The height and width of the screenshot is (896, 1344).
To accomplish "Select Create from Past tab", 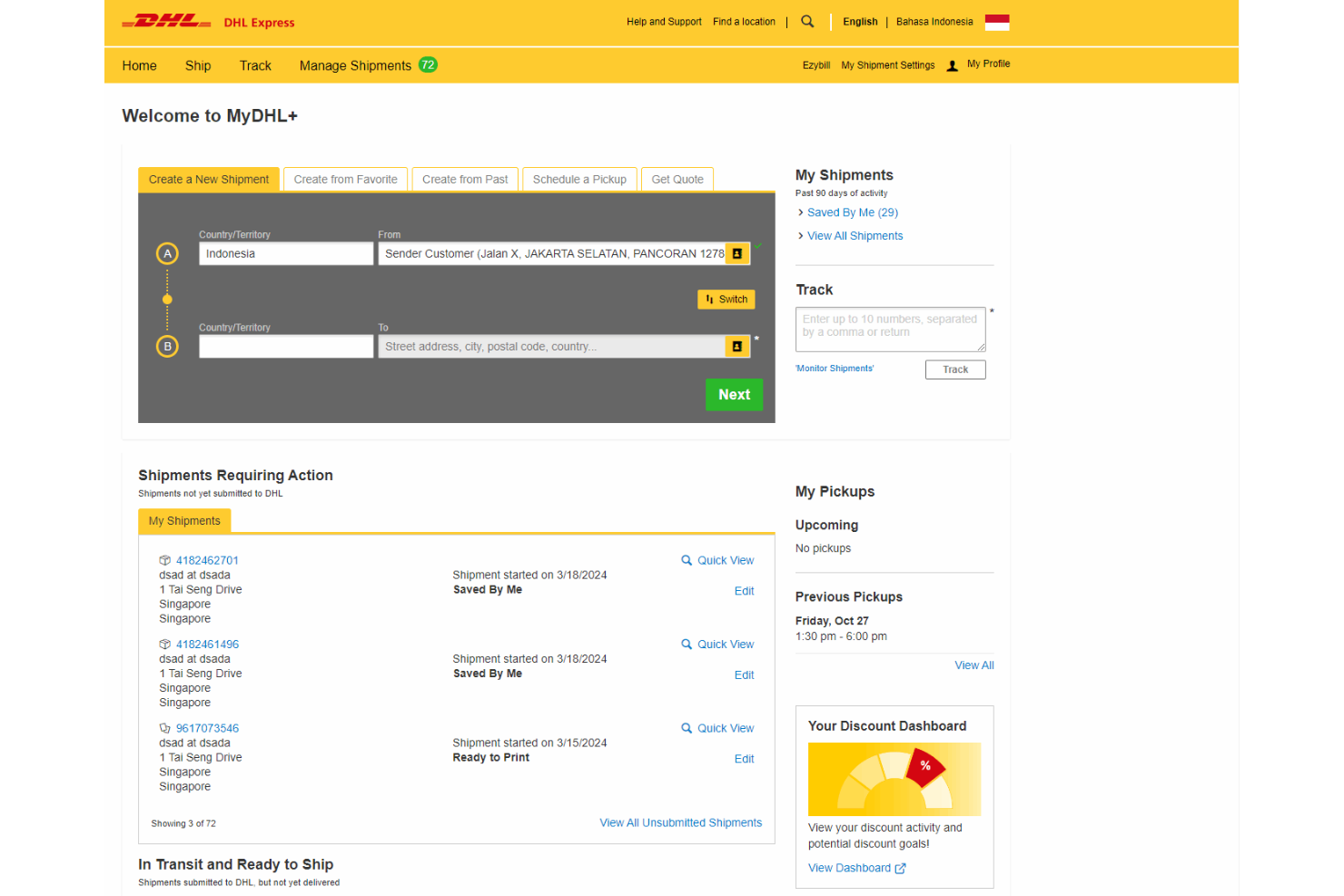I will (465, 180).
